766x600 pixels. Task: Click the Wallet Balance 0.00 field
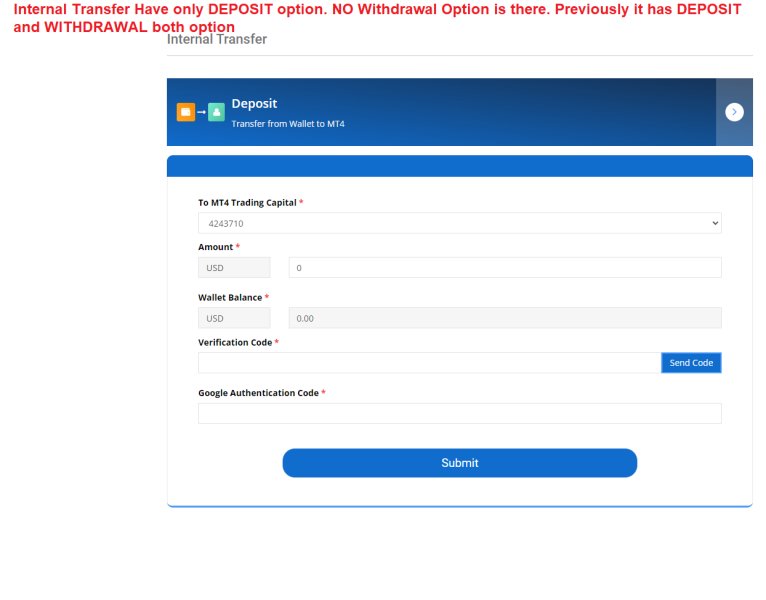[x=505, y=318]
